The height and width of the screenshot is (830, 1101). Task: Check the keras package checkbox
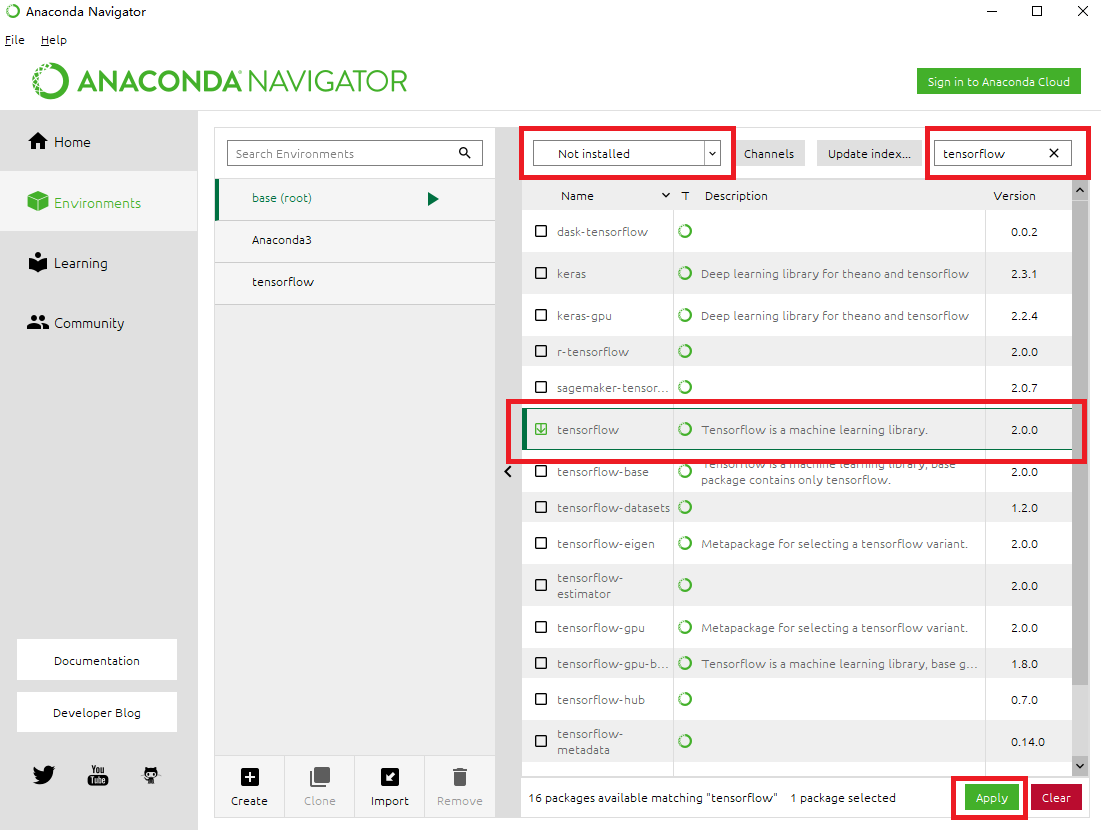(541, 273)
